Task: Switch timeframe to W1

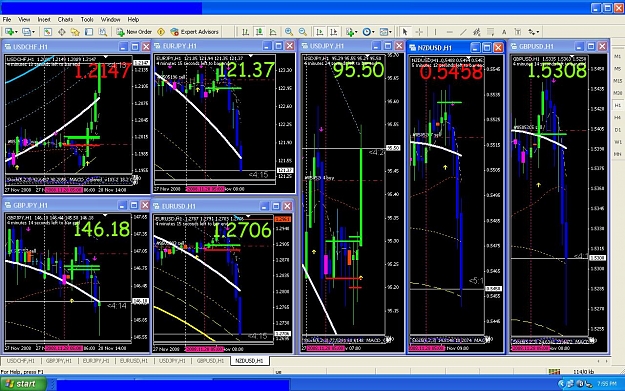Action: click(617, 142)
